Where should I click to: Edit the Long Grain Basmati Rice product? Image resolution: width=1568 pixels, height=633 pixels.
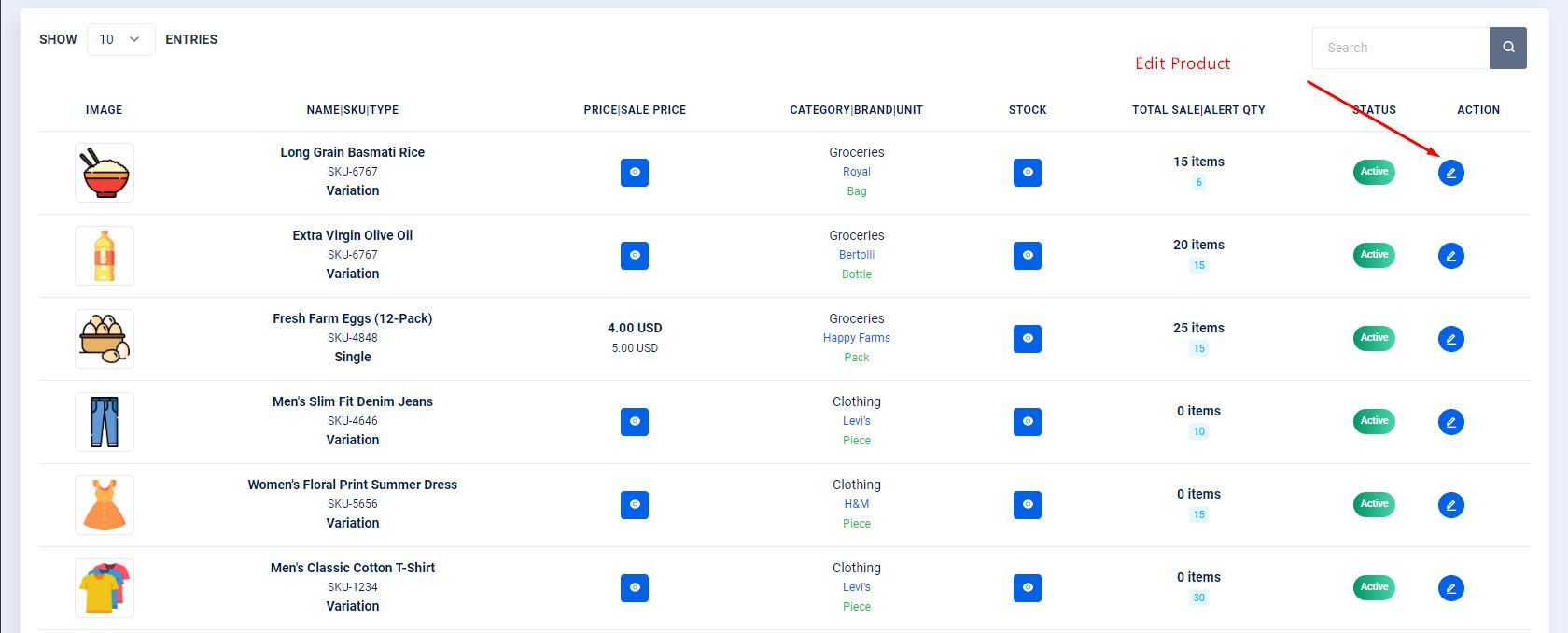tap(1450, 173)
